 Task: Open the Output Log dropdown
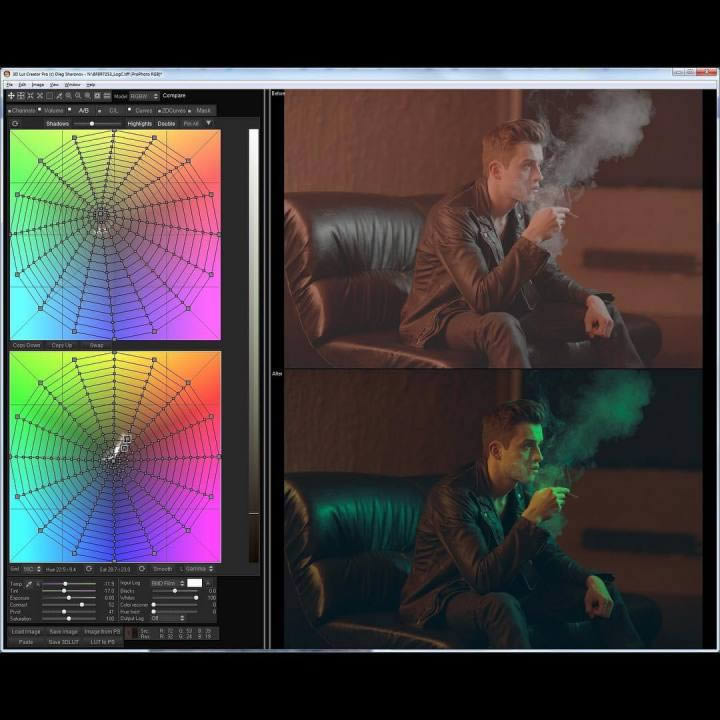168,618
